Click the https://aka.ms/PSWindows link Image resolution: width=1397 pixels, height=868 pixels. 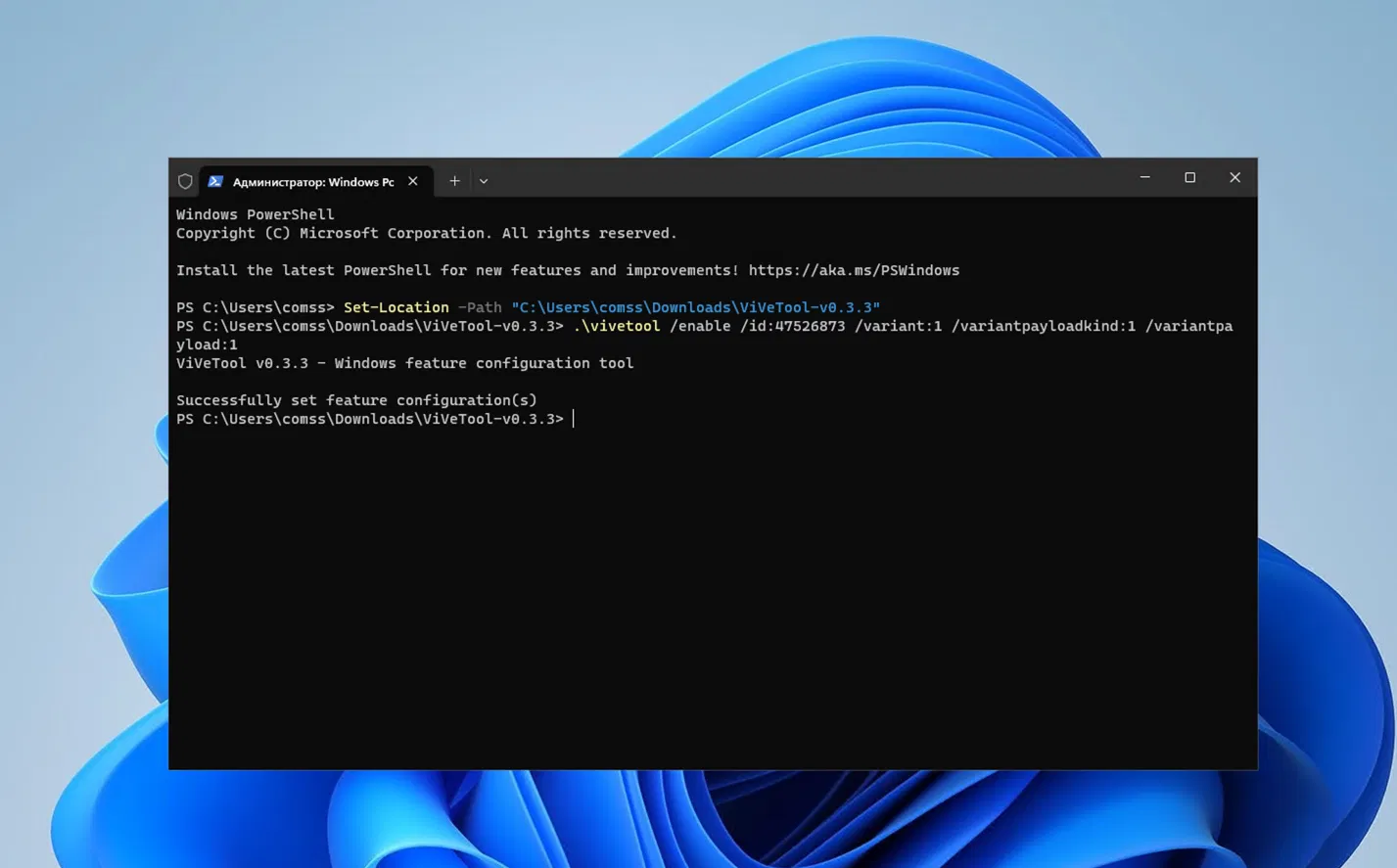pyautogui.click(x=854, y=270)
